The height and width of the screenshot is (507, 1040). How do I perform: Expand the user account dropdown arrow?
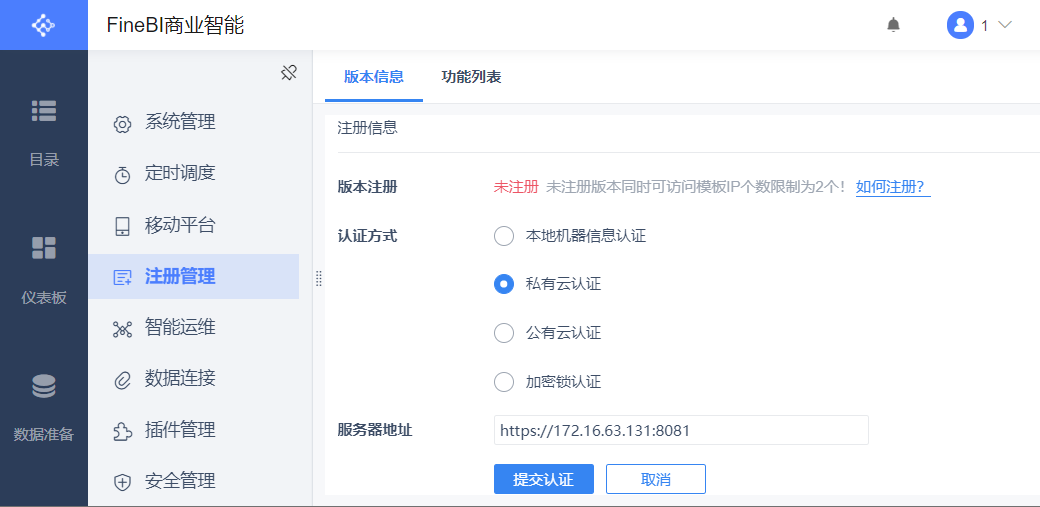(1005, 25)
